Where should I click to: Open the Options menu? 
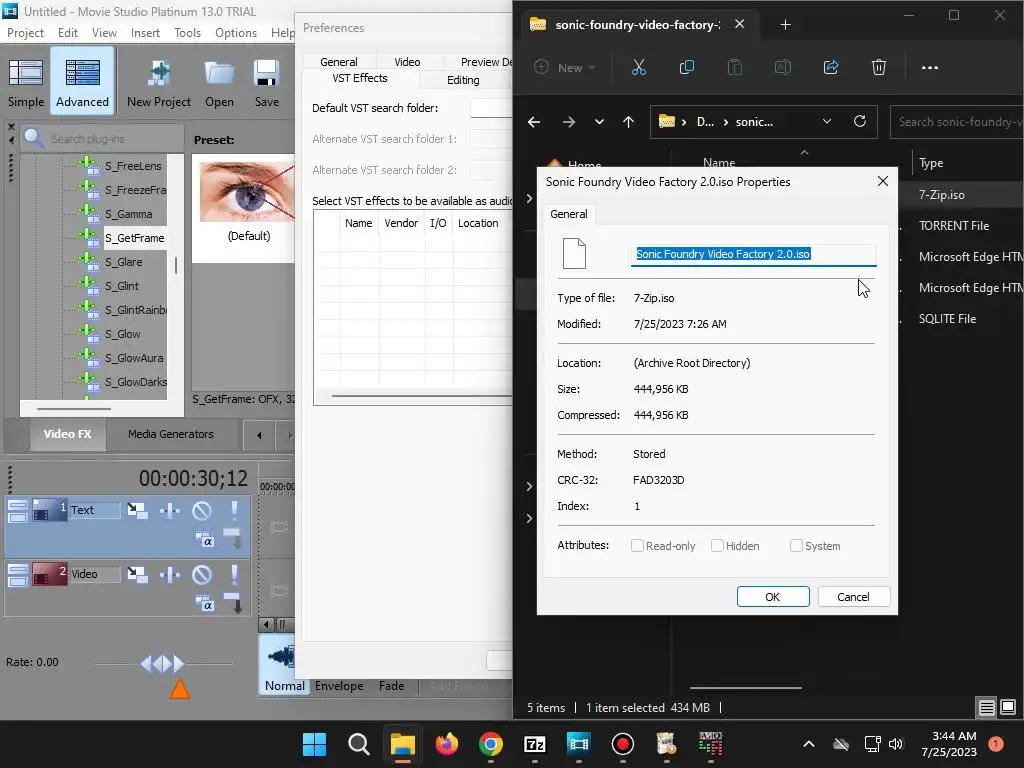click(236, 33)
